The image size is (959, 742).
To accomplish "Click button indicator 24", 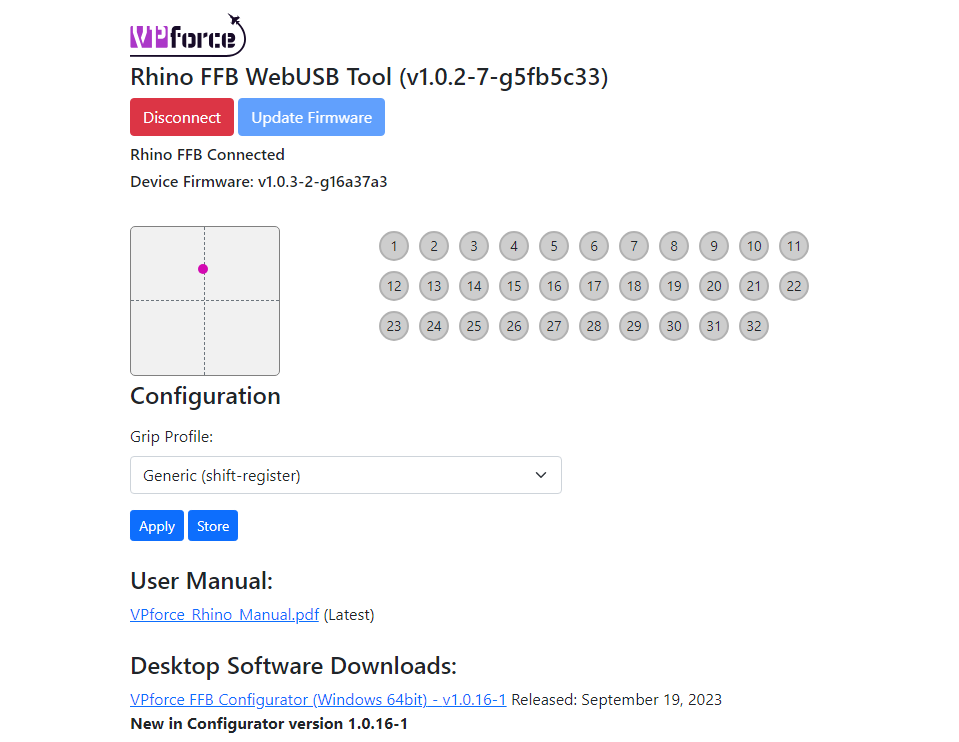I will click(434, 326).
